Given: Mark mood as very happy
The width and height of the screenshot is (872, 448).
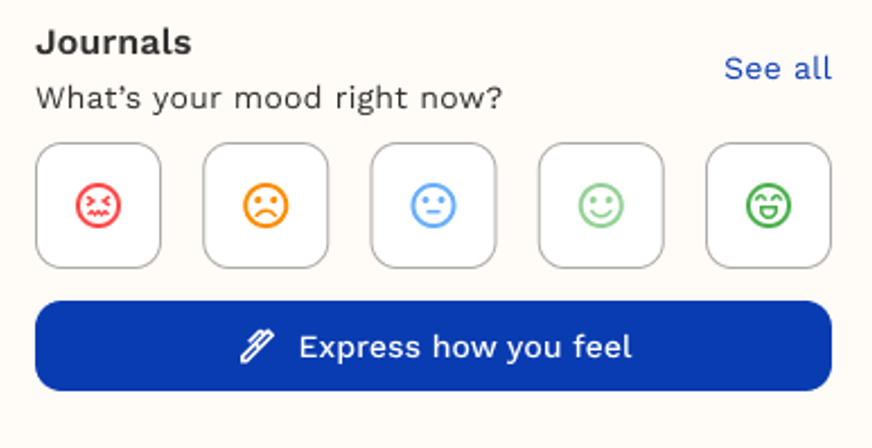Looking at the screenshot, I should point(768,206).
